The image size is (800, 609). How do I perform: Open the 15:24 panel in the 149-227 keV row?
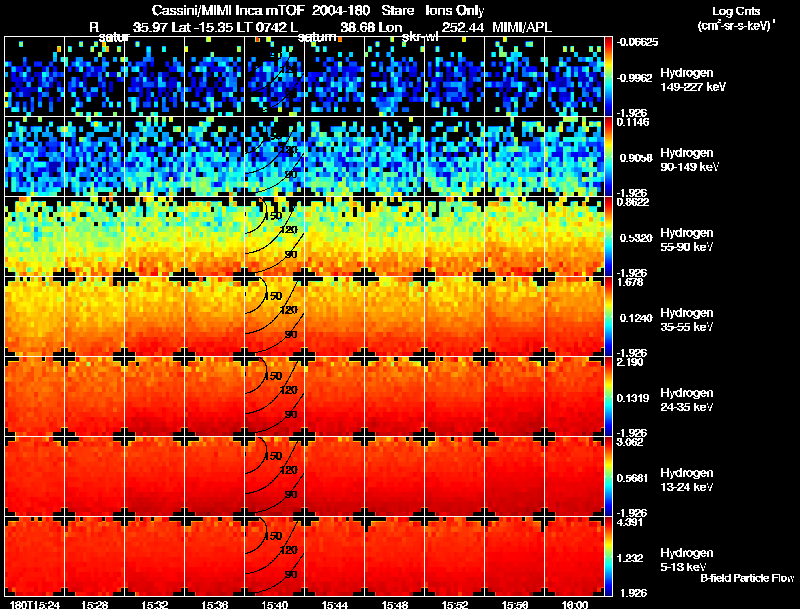[35, 77]
